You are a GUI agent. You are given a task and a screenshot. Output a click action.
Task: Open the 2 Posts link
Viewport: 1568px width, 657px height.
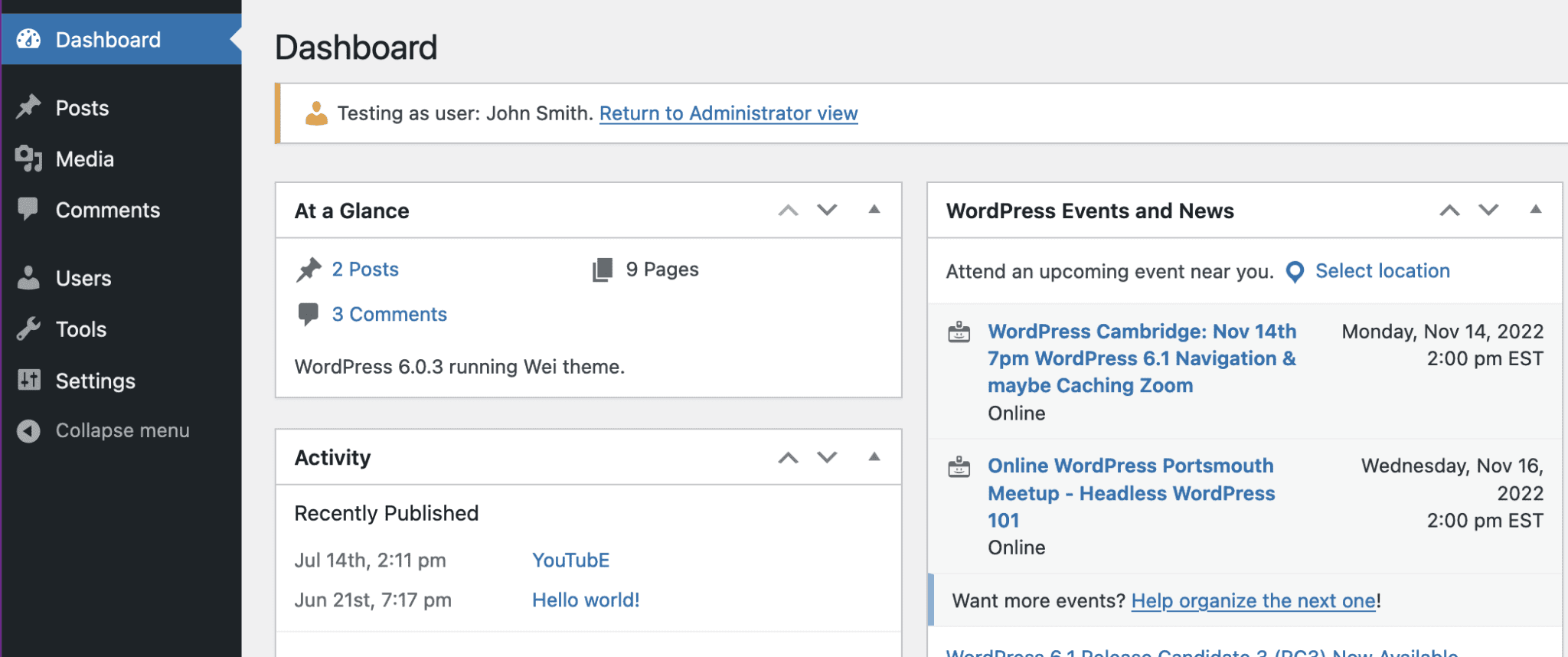365,270
